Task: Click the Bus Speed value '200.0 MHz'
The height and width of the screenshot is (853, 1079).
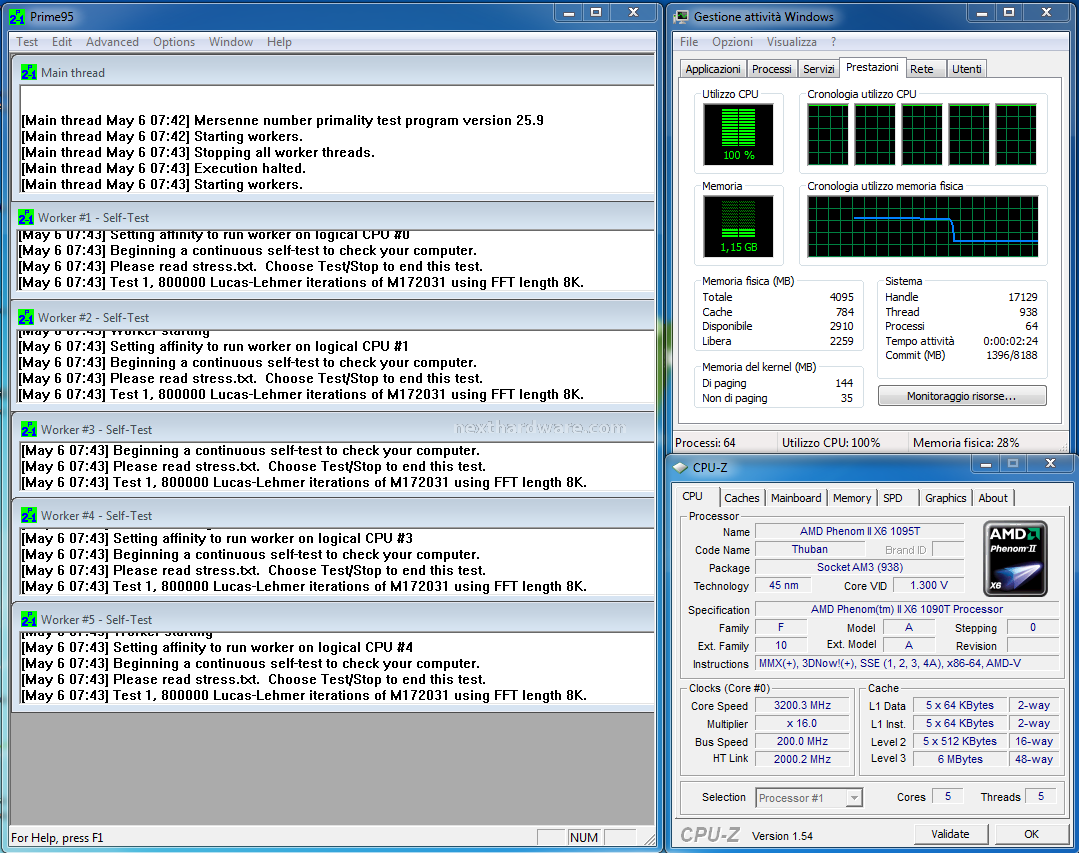Action: [x=802, y=741]
